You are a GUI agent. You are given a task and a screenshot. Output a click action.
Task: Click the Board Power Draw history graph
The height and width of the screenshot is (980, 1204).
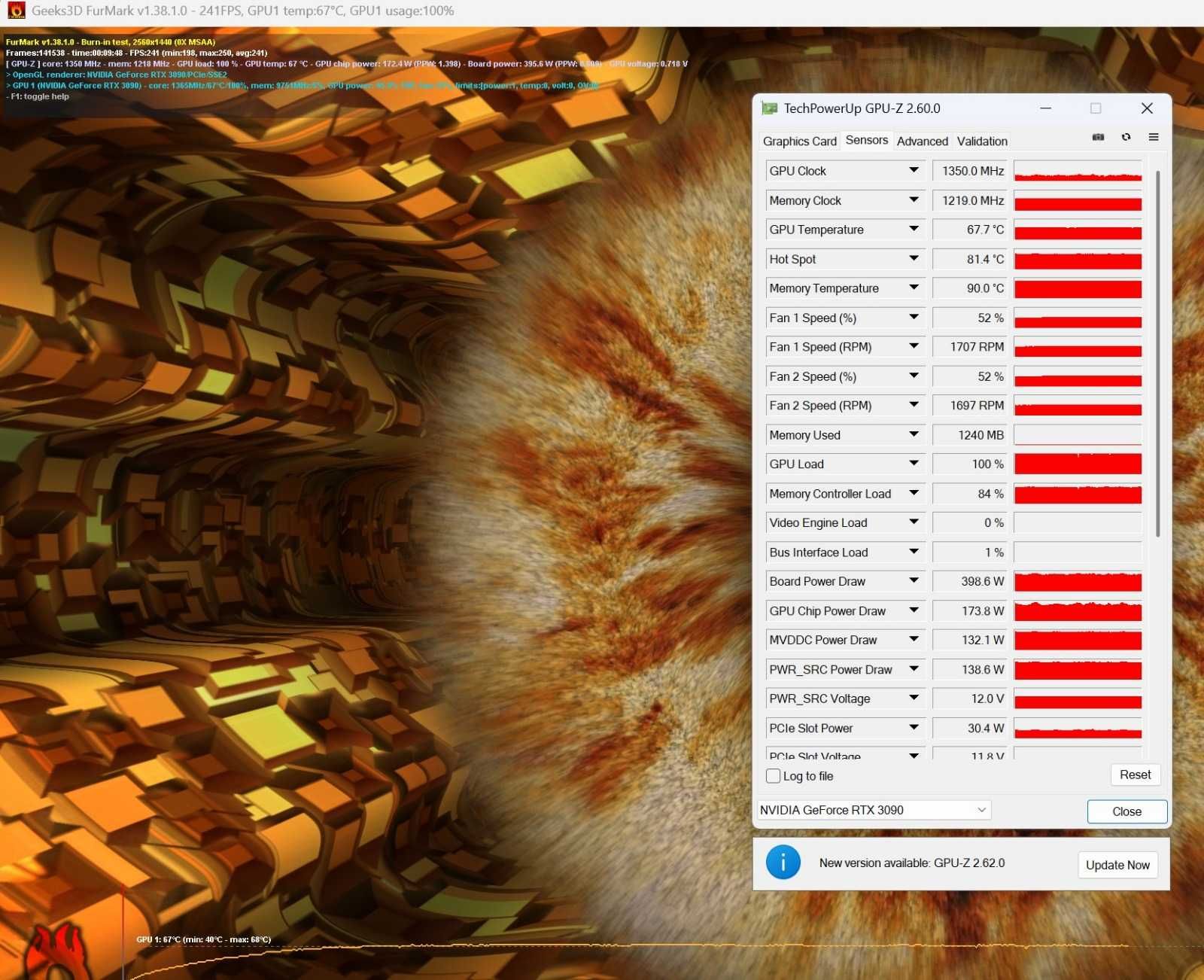pos(1078,581)
